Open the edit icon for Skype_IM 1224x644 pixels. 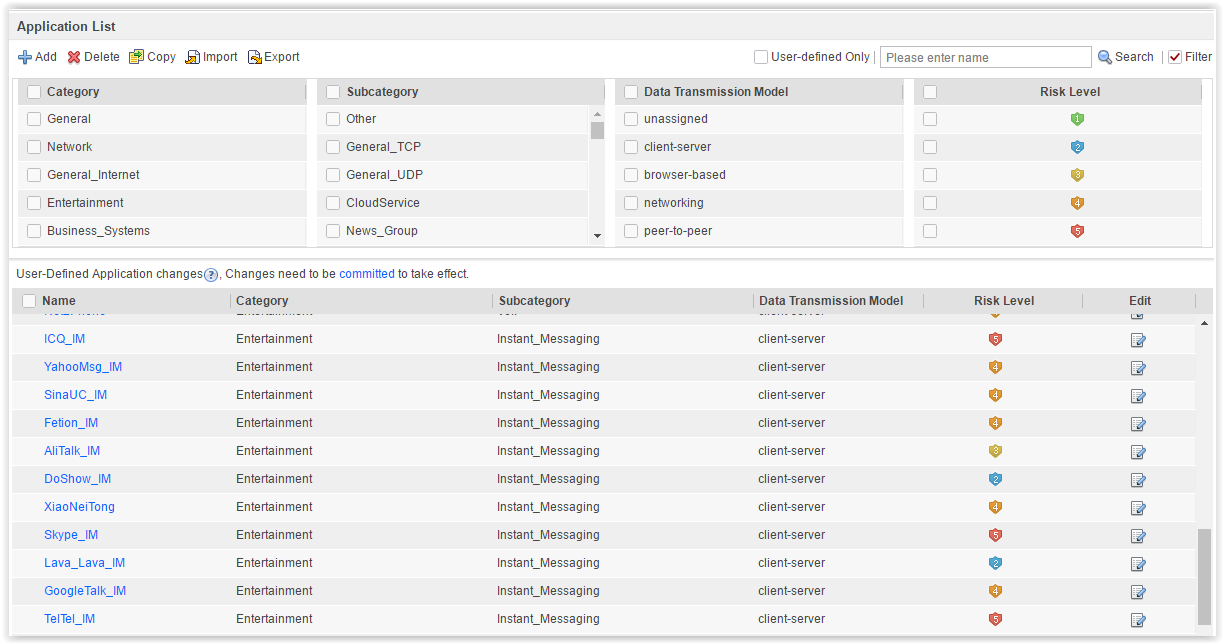point(1138,535)
